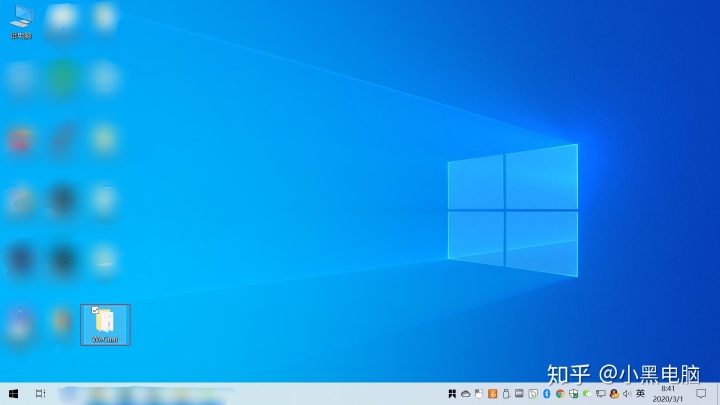Open the Windows Start menu
This screenshot has height=405, width=720.
[13, 394]
